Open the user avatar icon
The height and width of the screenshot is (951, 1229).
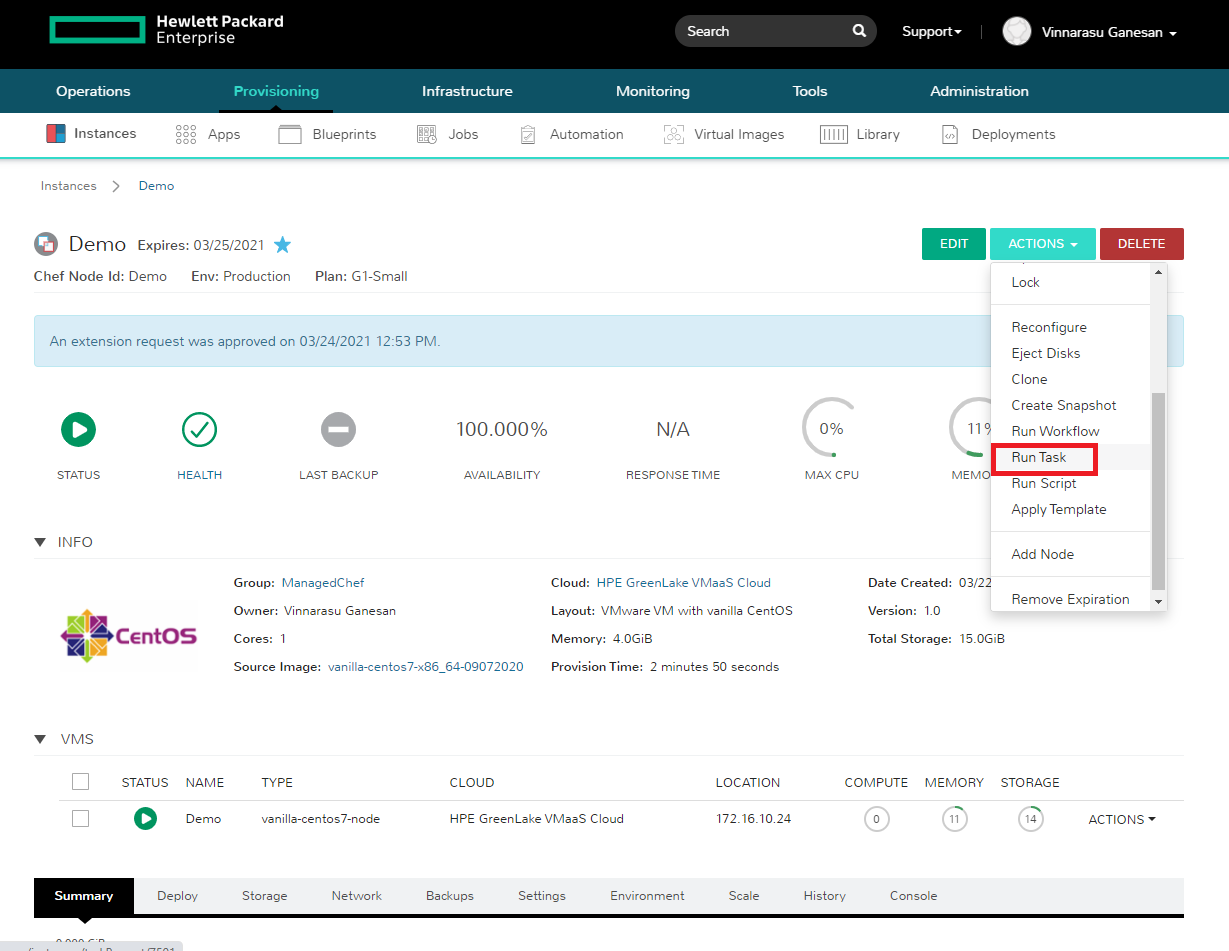pos(1016,32)
